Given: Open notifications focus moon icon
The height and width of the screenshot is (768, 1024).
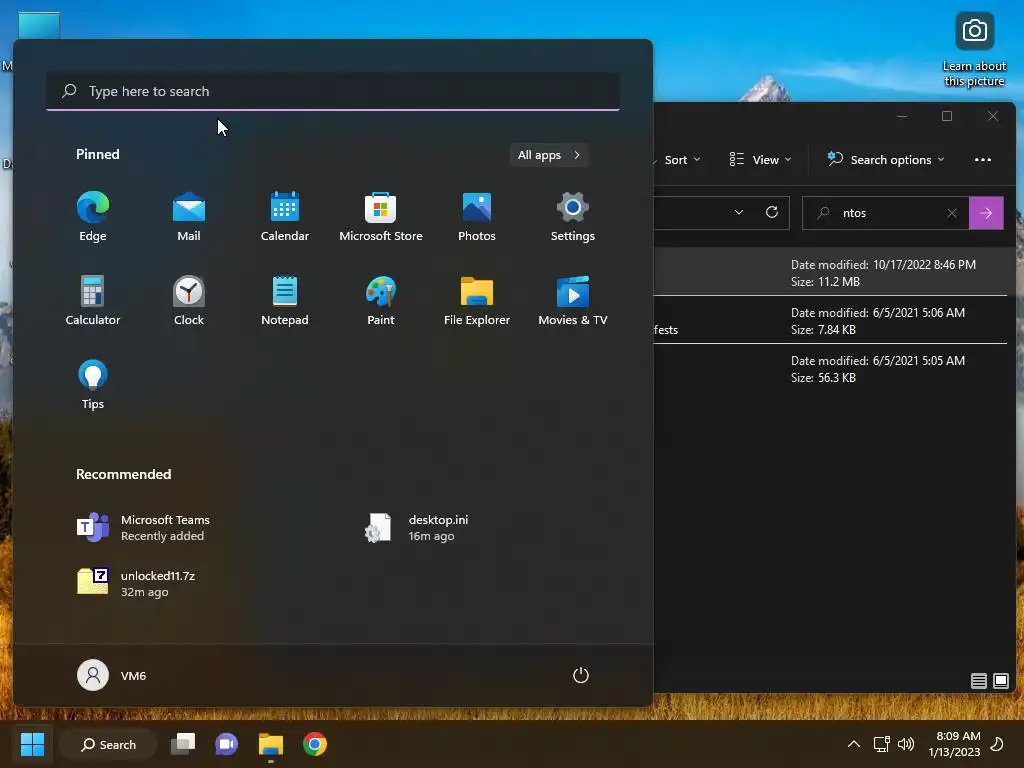Looking at the screenshot, I should 997,744.
